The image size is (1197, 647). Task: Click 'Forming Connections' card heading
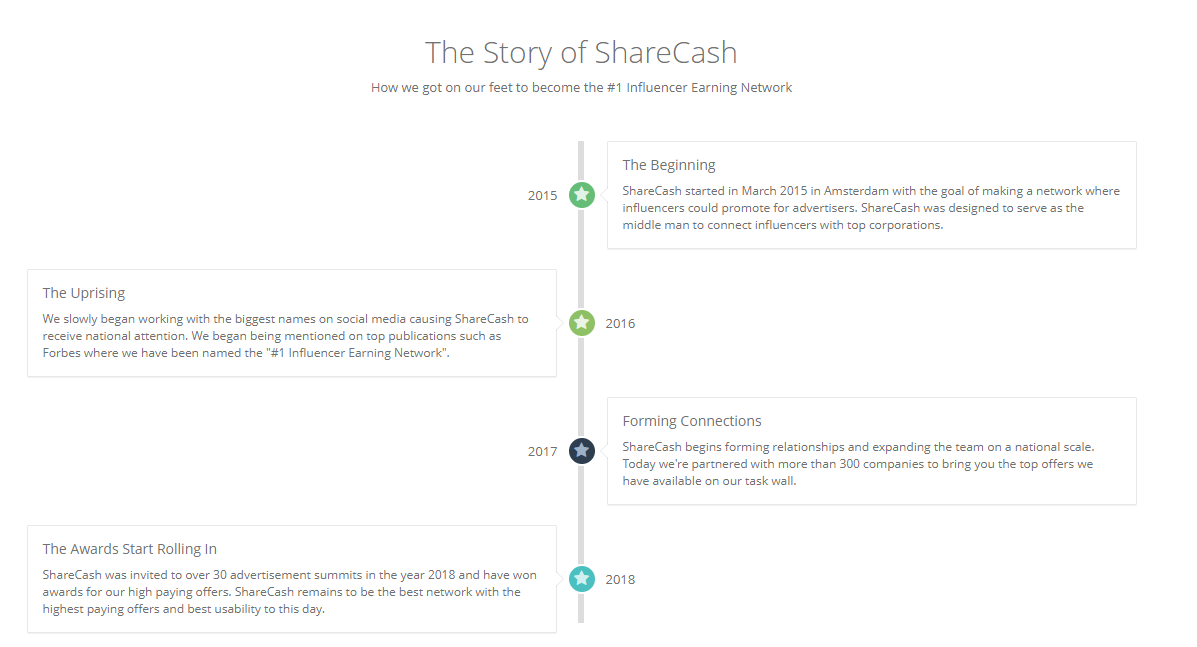point(692,421)
